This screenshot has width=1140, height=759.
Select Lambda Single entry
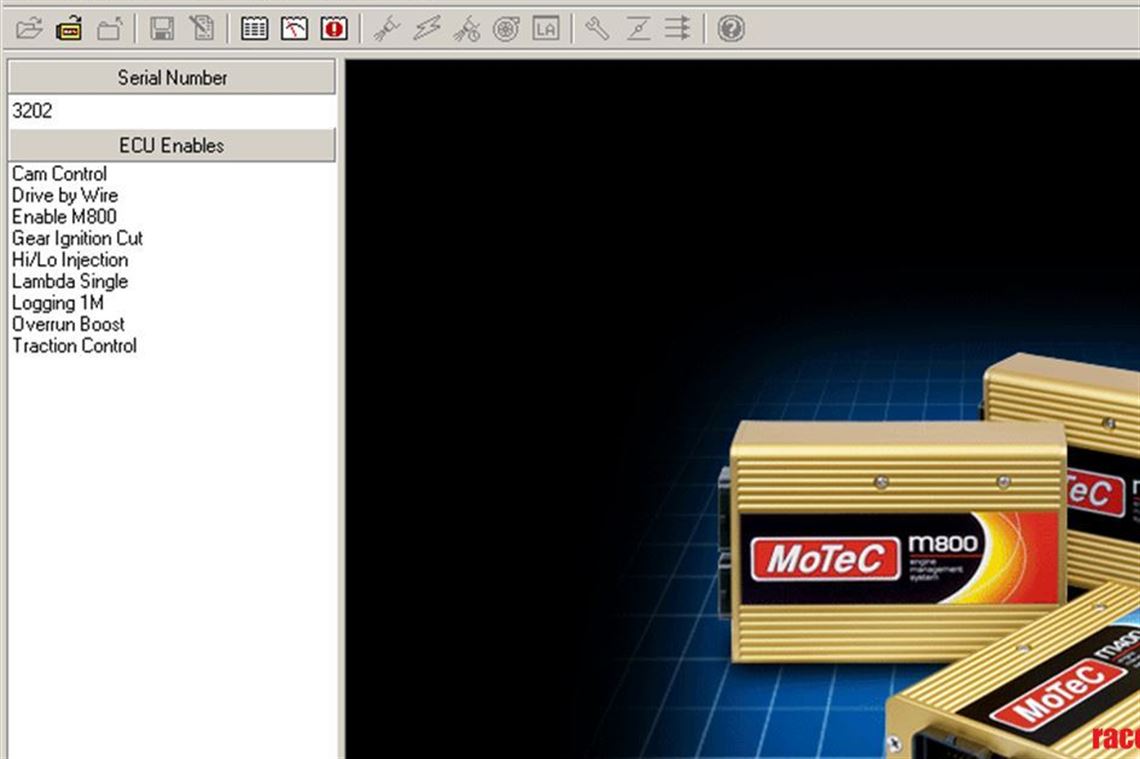(x=70, y=281)
